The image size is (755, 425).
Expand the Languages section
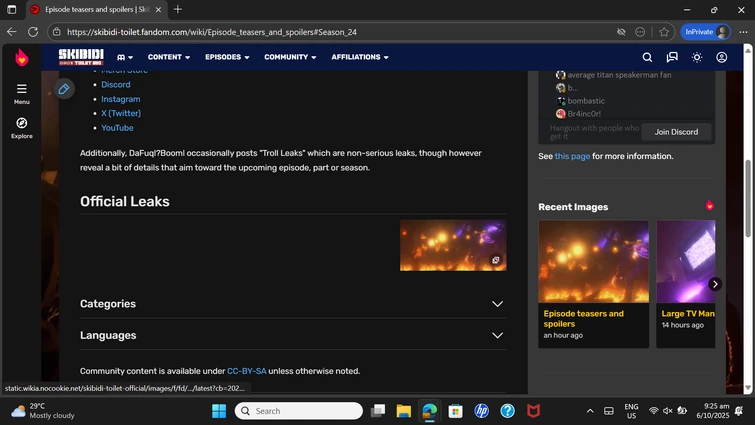coord(293,335)
